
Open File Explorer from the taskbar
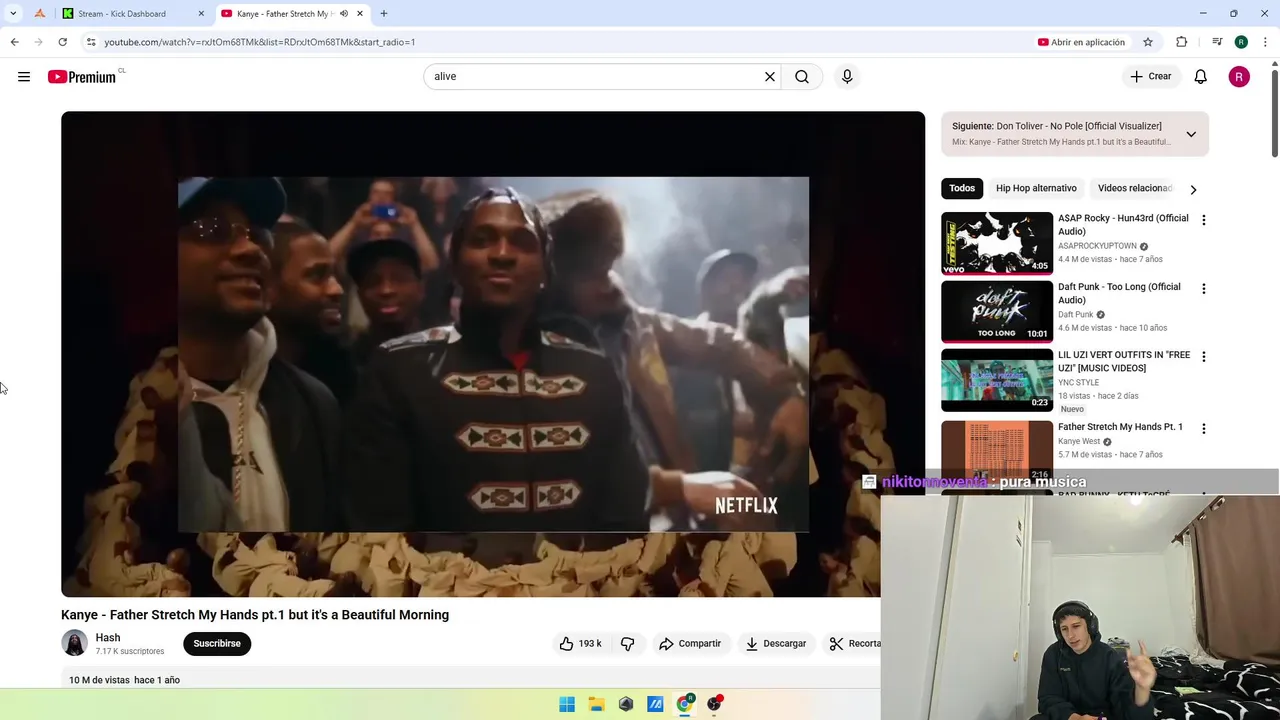click(596, 704)
